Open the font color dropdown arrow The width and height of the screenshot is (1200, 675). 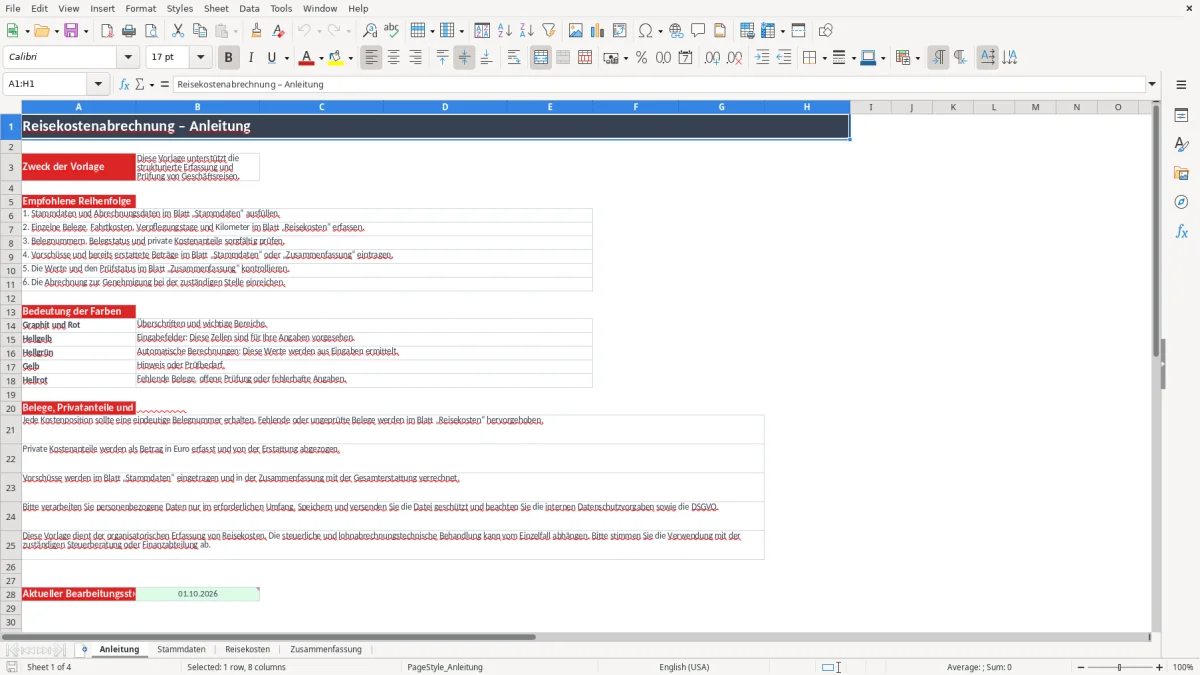[321, 58]
